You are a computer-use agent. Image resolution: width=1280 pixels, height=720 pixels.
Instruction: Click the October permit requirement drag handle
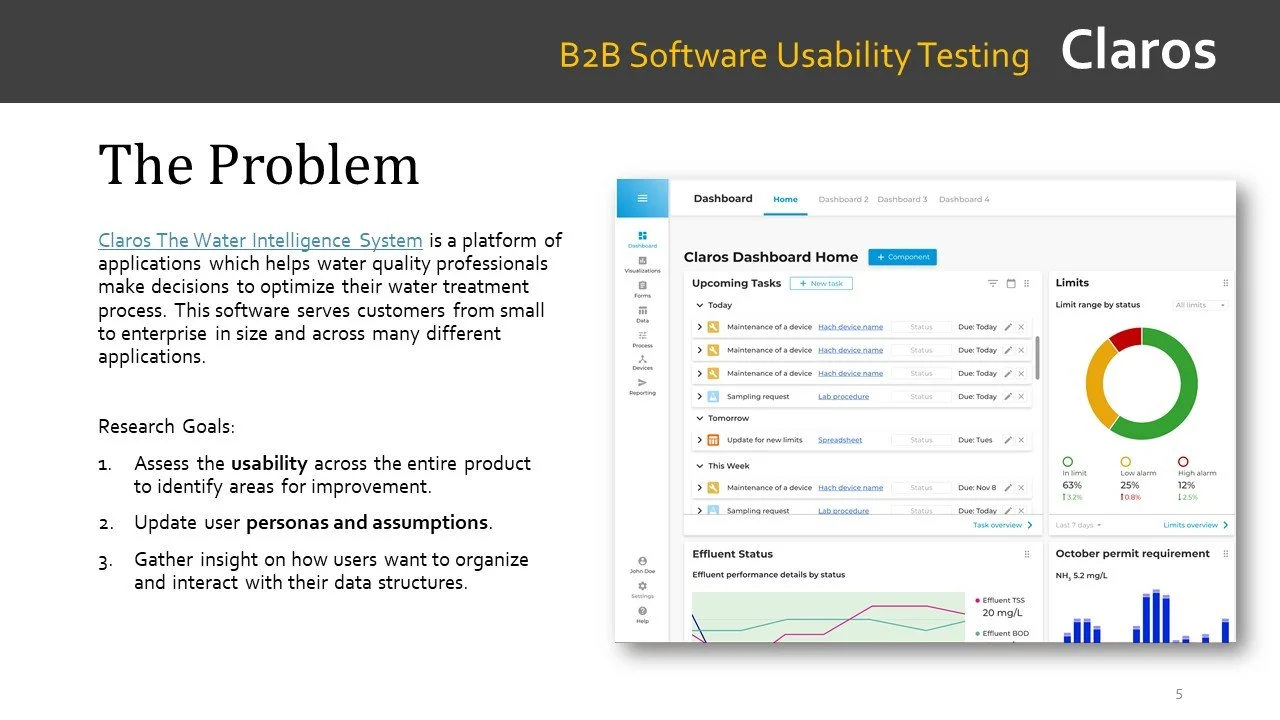[1225, 554]
